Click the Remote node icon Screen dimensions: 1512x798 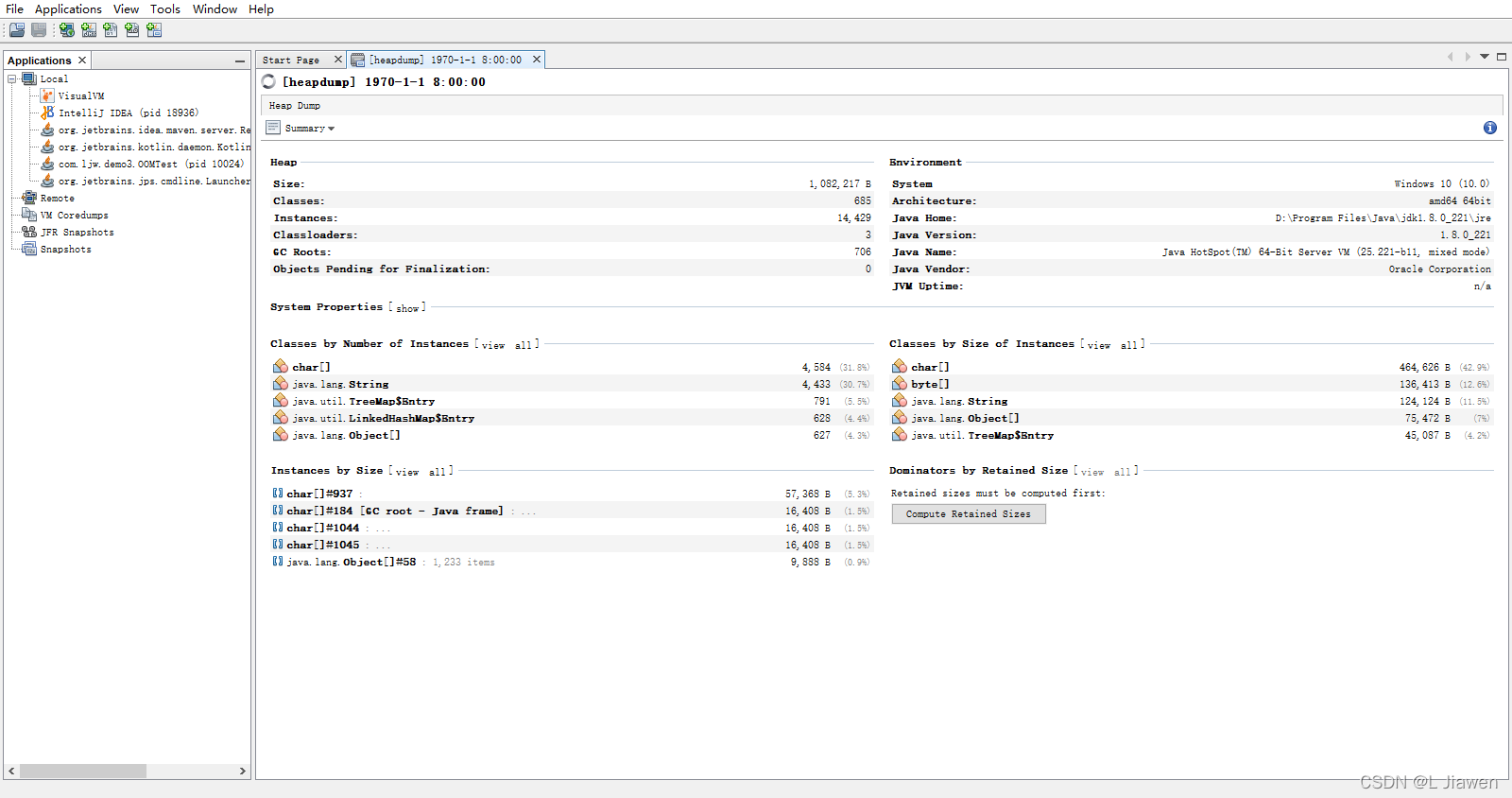click(29, 199)
